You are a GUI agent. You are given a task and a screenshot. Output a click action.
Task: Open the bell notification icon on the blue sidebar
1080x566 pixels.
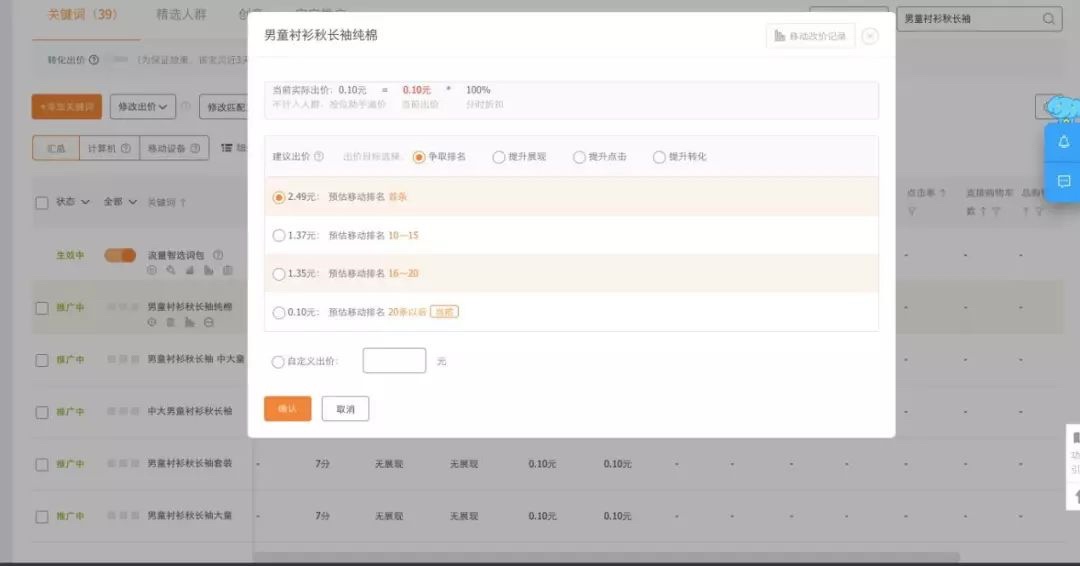pos(1063,142)
